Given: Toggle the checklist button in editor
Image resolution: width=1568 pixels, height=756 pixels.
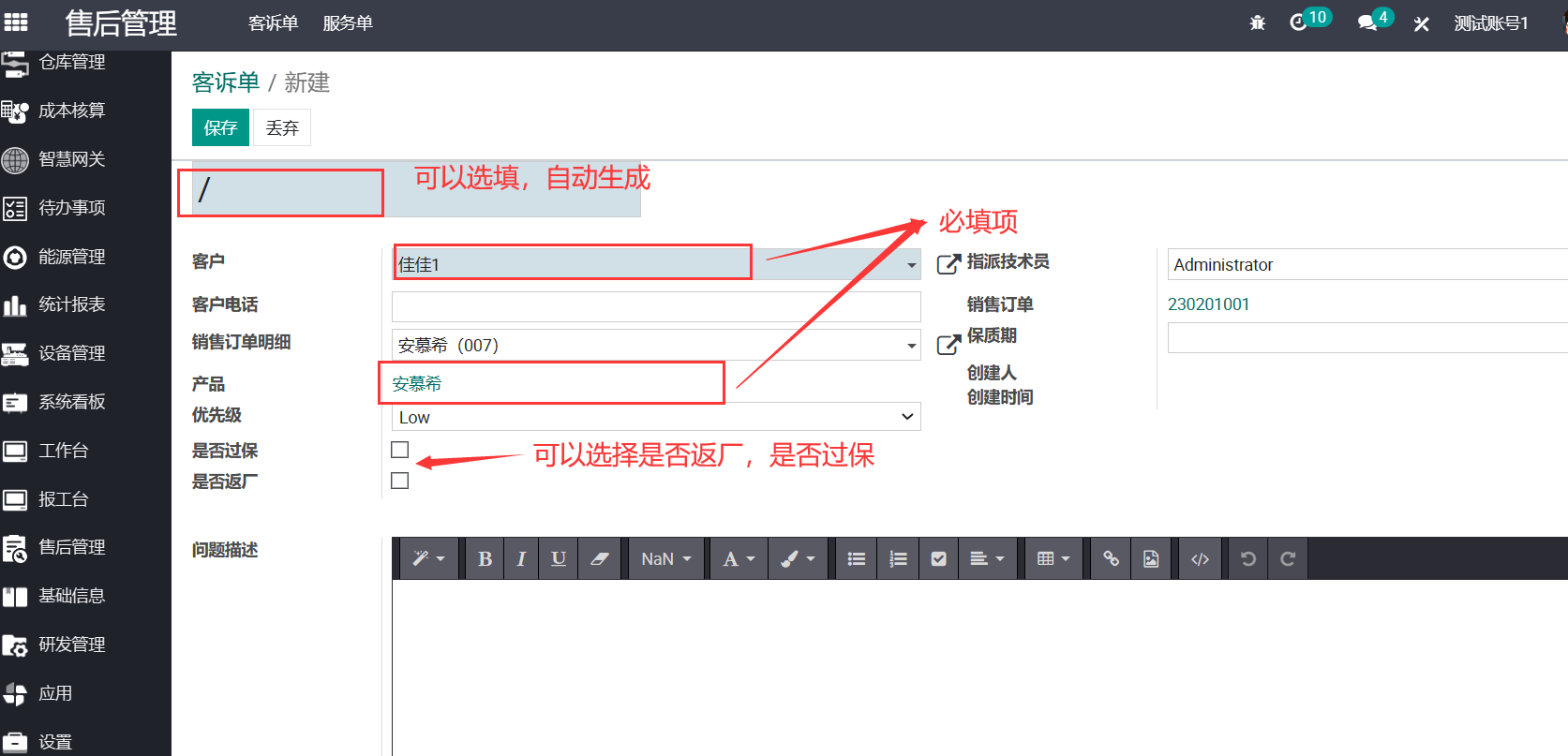Looking at the screenshot, I should pos(938,559).
